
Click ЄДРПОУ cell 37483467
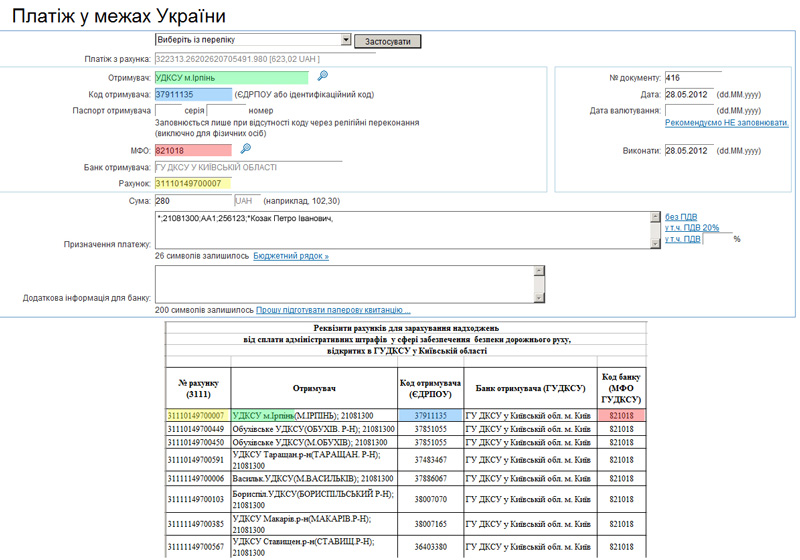click(431, 460)
